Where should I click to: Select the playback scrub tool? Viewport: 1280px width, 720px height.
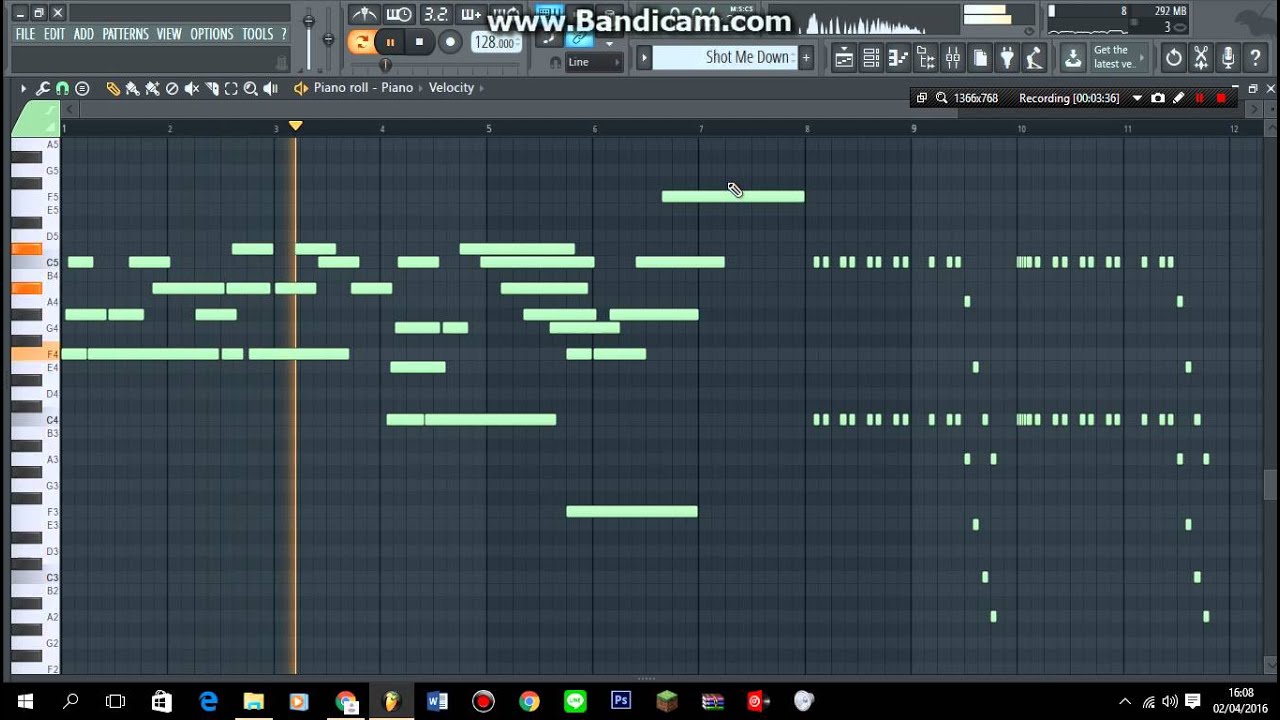click(271, 88)
